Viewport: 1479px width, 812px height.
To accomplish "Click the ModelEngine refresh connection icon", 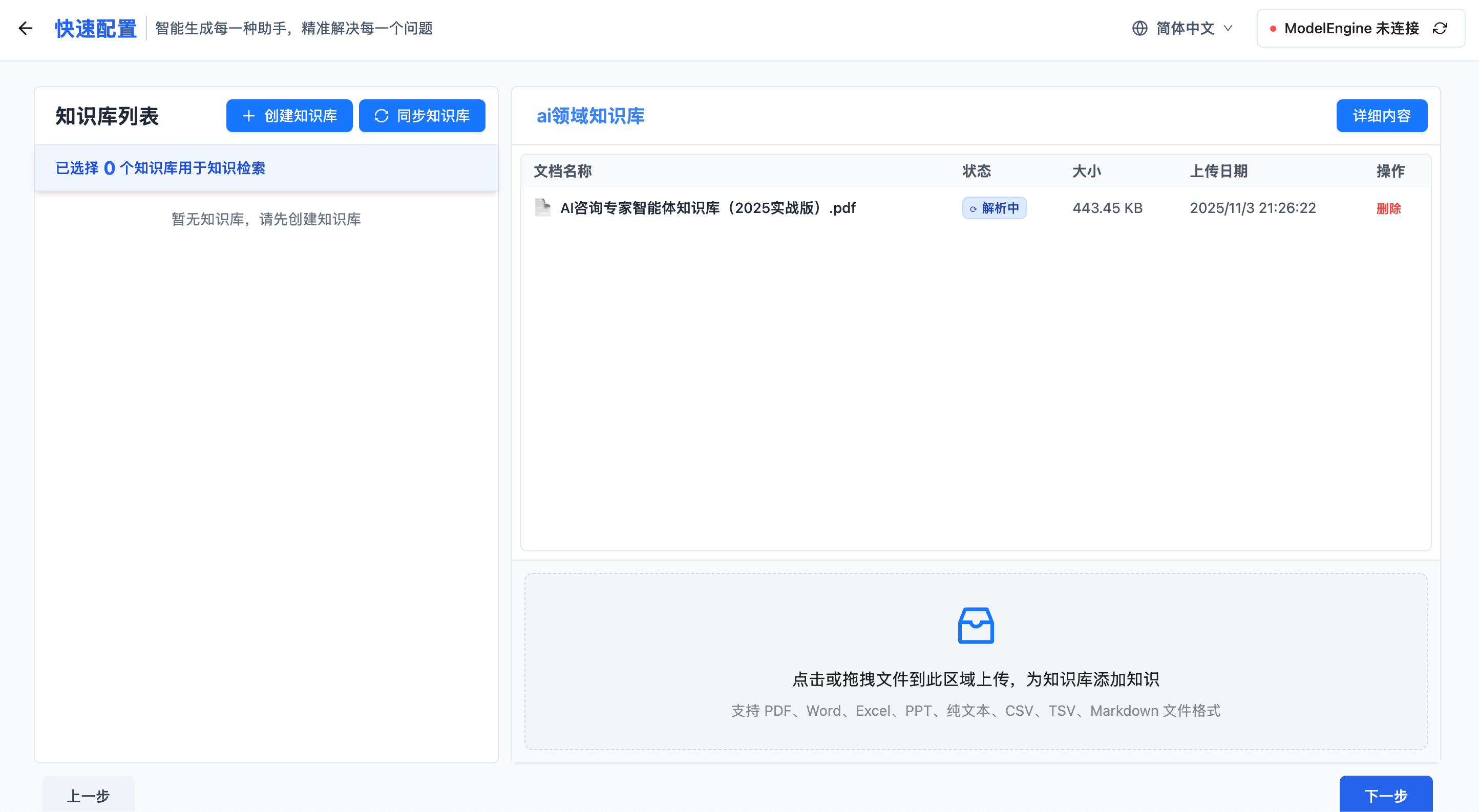I will click(x=1440, y=28).
